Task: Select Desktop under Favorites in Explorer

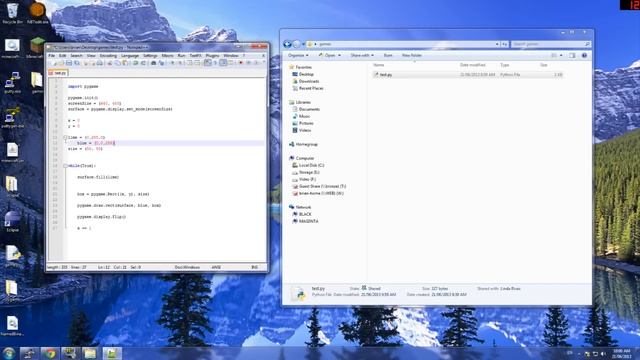Action: pyautogui.click(x=306, y=74)
